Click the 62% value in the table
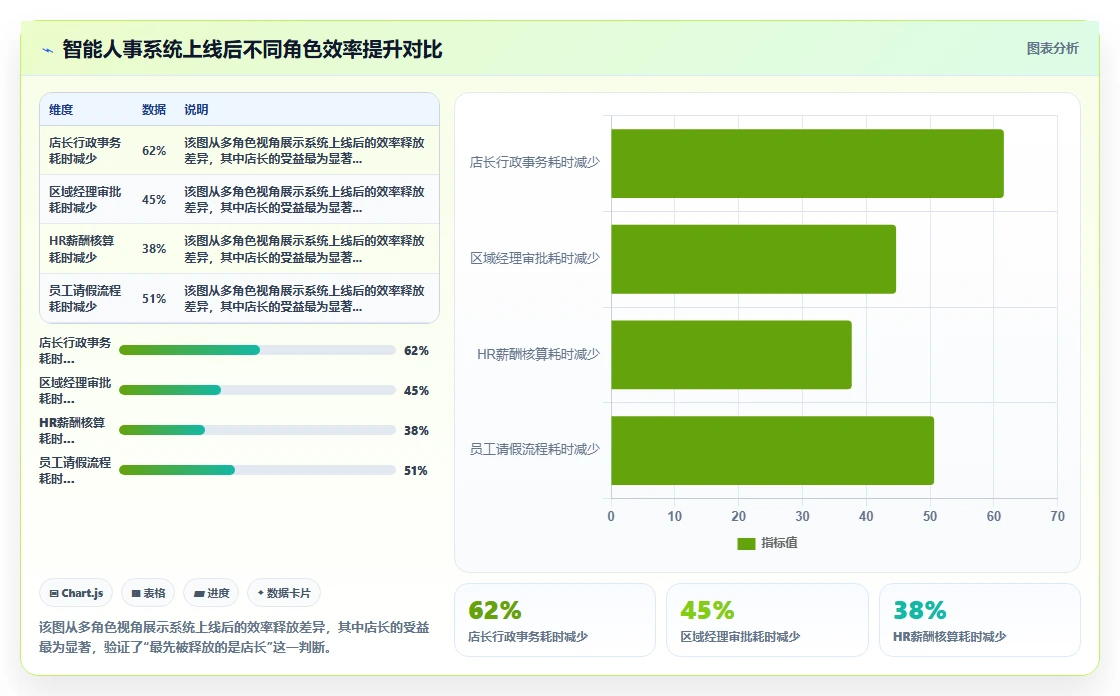1120x696 pixels. click(154, 151)
